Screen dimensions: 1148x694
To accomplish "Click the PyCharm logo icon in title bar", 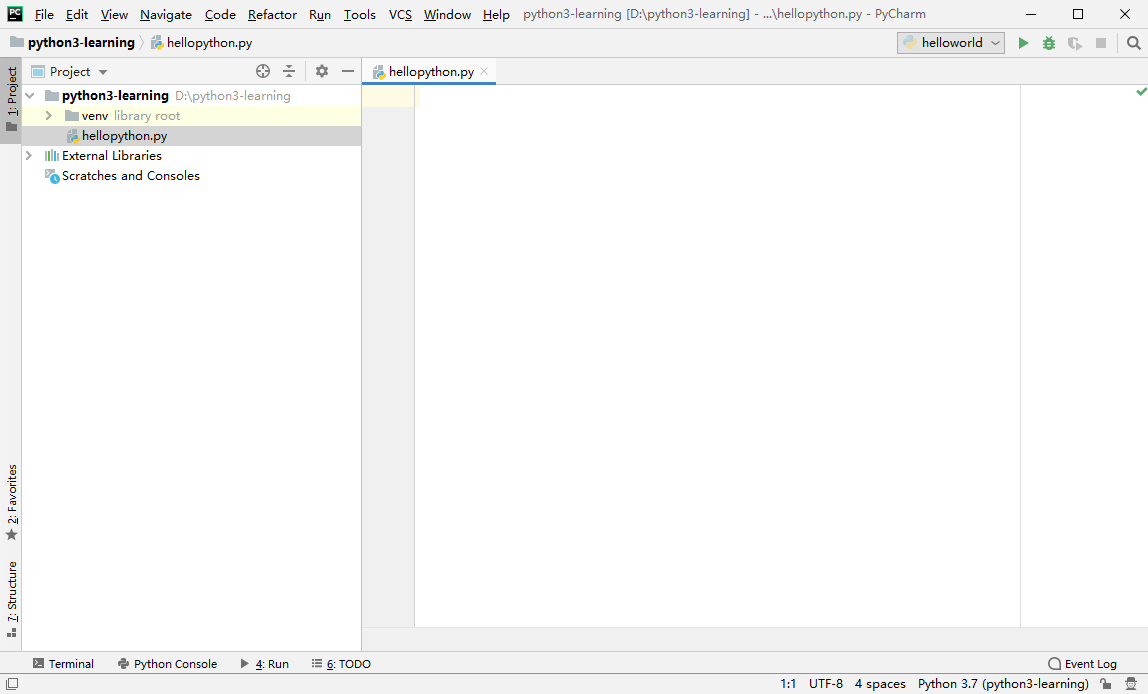I will [15, 14].
